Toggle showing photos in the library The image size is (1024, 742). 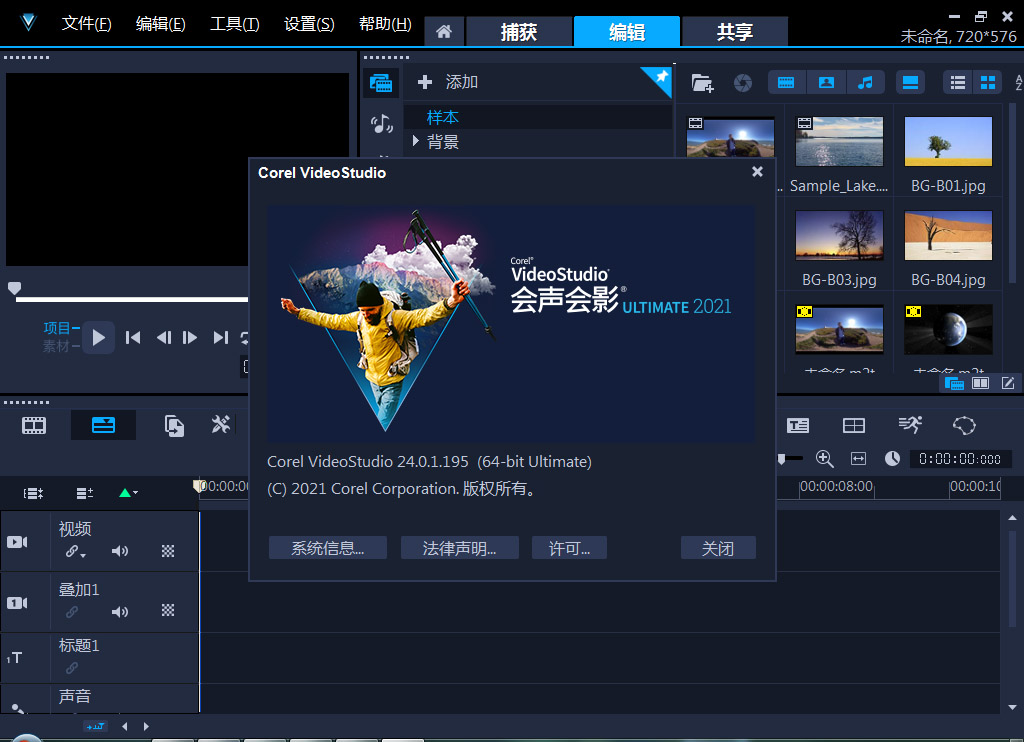tap(826, 82)
